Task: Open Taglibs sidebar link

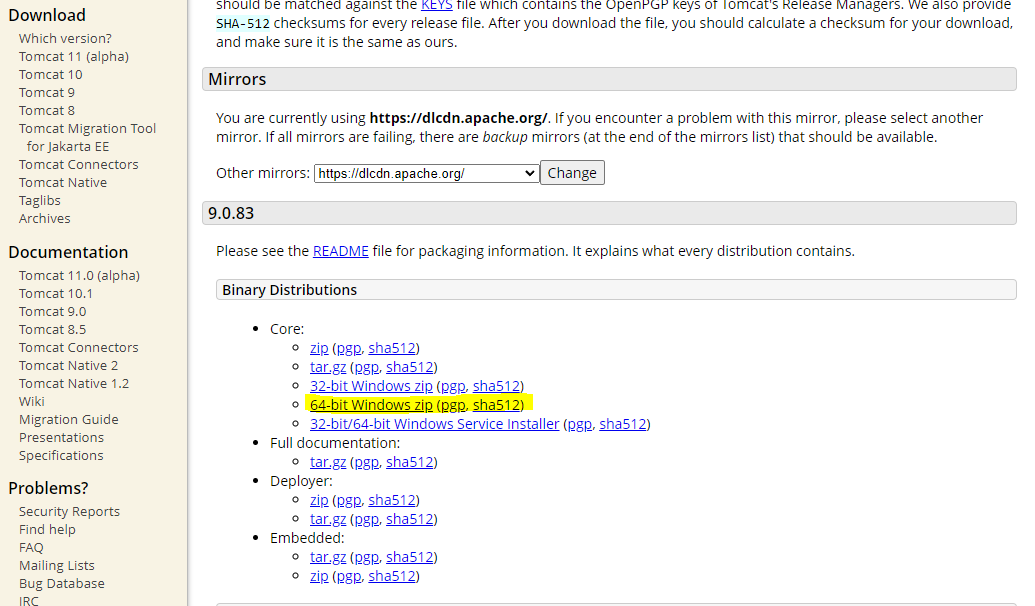Action: 40,201
